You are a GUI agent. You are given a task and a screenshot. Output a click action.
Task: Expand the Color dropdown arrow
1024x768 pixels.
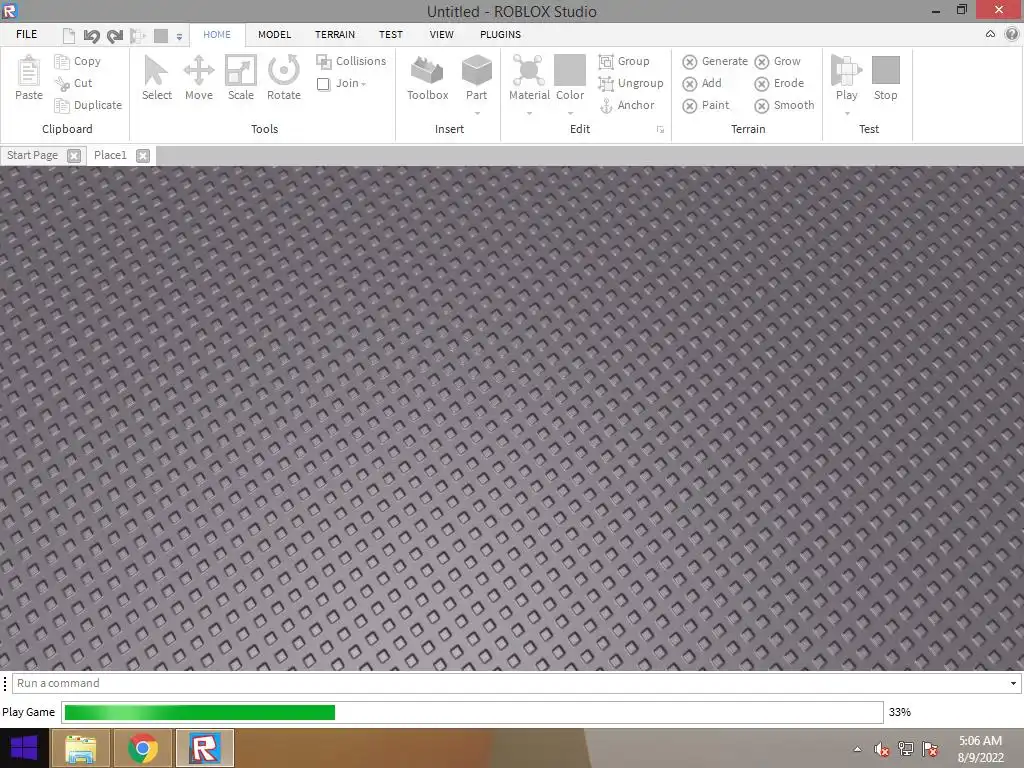tap(570, 114)
